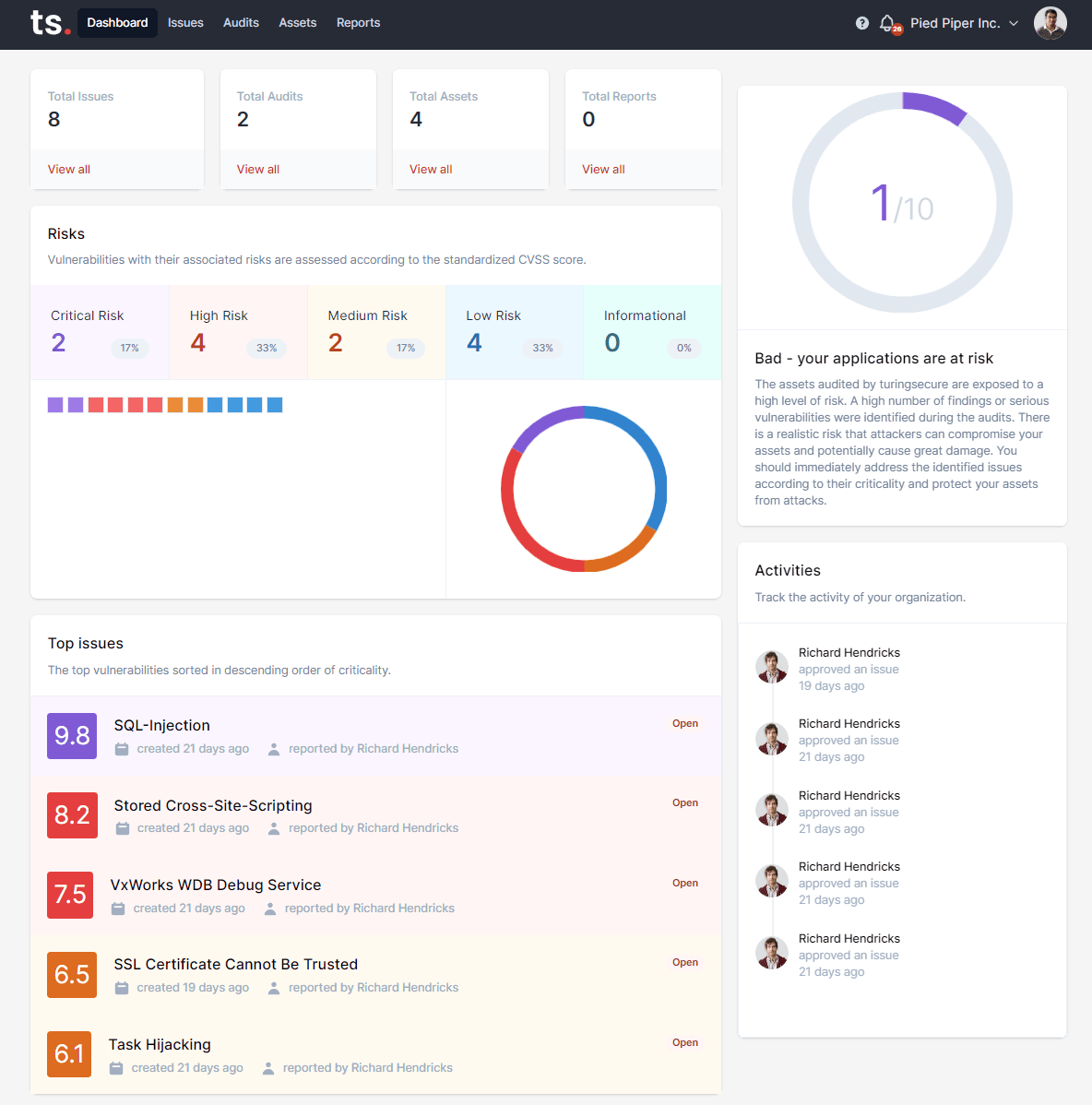Expand the Pied Piper Inc. organization dropdown
Viewport: 1092px width, 1105px height.
(964, 23)
